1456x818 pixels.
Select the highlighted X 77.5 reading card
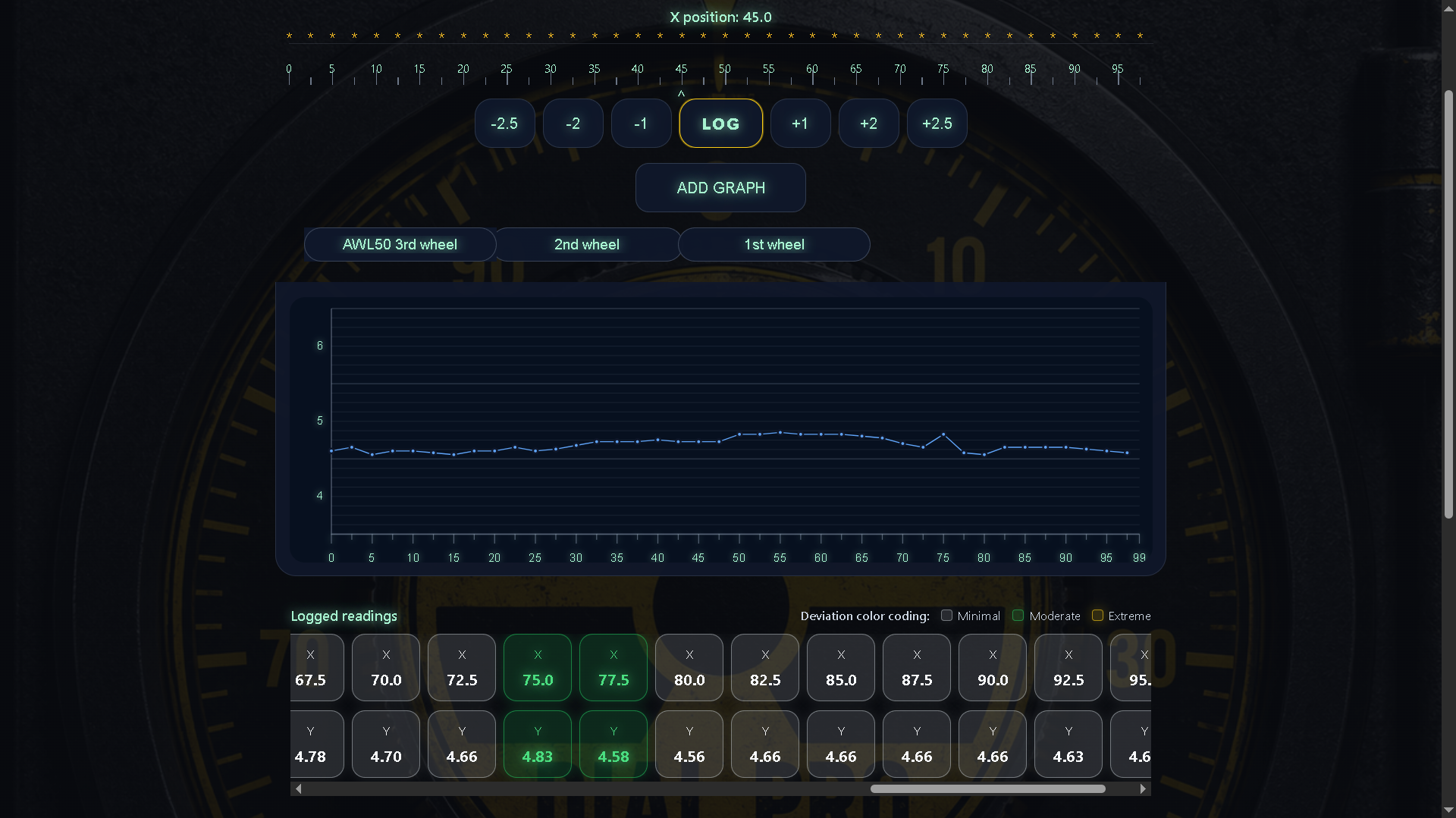[x=613, y=668]
